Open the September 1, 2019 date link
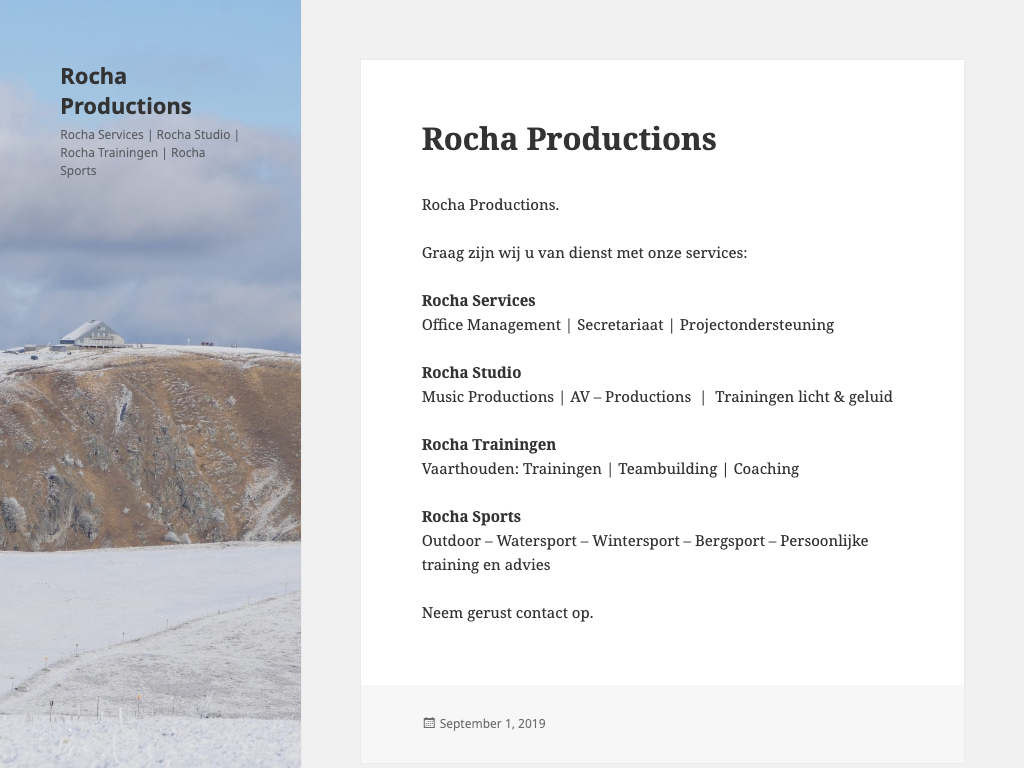The image size is (1024, 768). (x=492, y=723)
